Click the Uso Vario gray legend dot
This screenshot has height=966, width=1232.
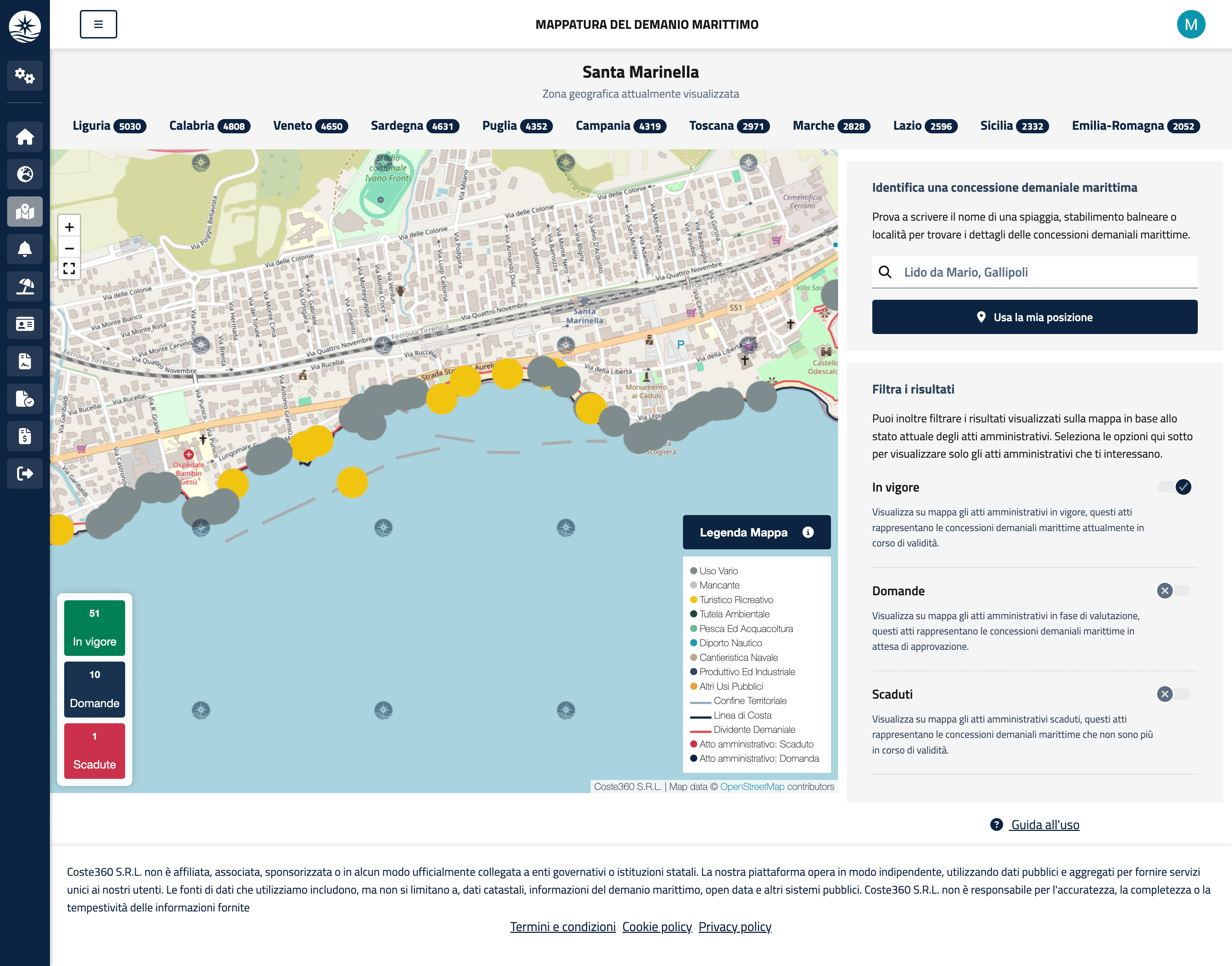tap(693, 571)
